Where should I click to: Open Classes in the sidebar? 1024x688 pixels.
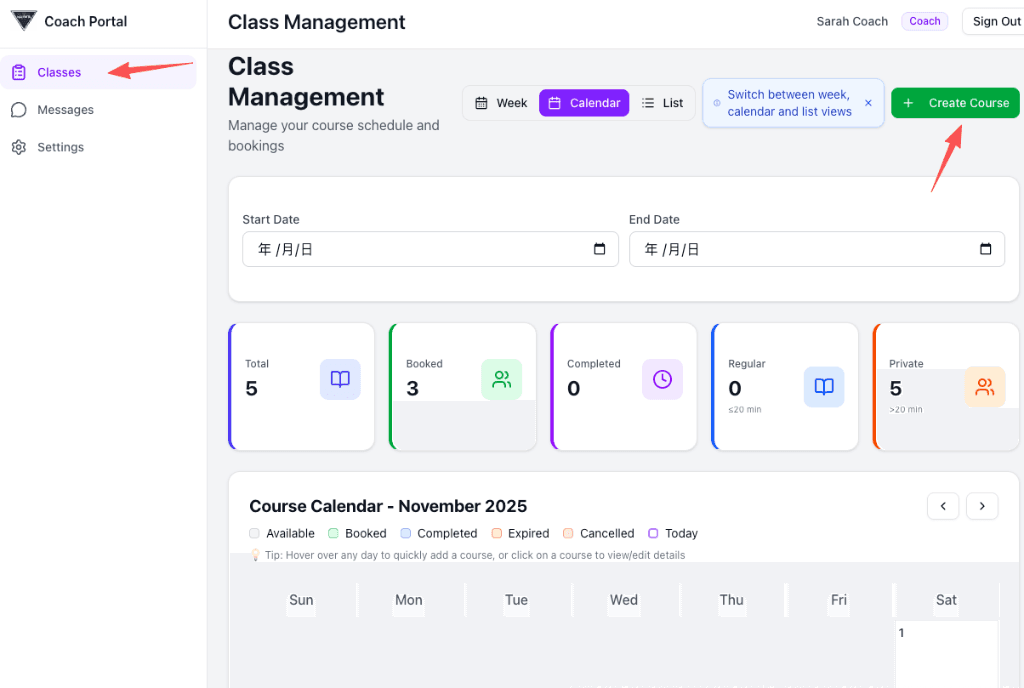[x=59, y=72]
